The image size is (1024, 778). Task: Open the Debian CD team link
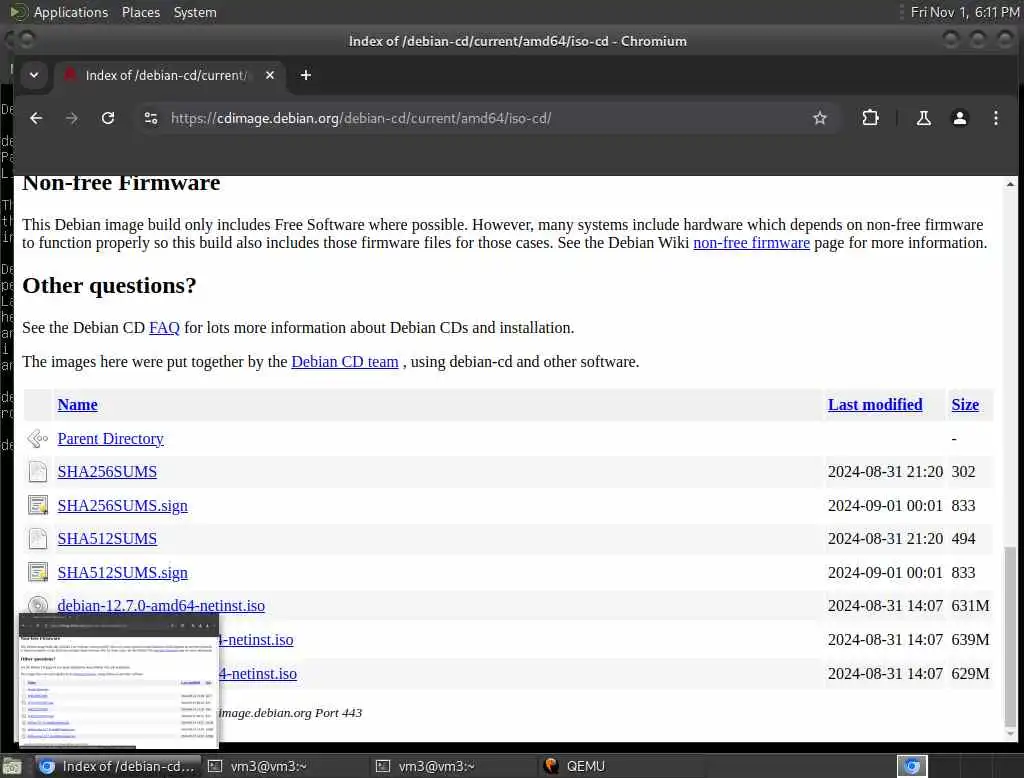click(x=345, y=362)
